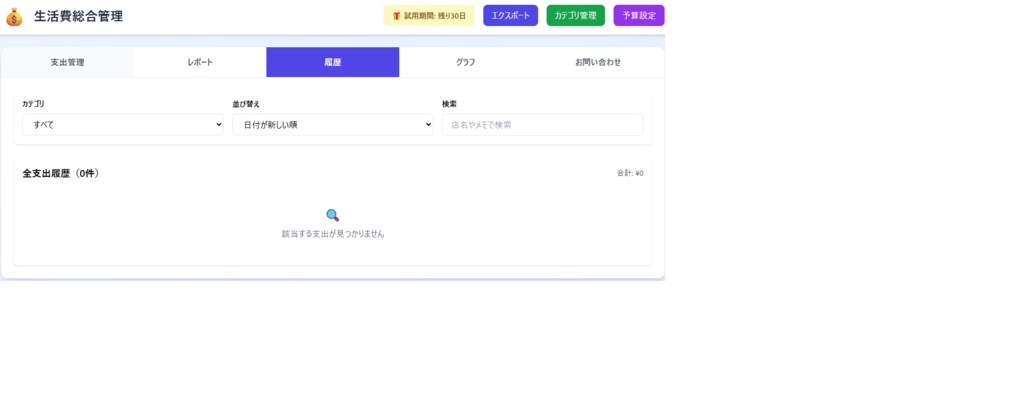Open the 並び替え dropdown showing 日付が新しい順
This screenshot has width=1024, height=418.
click(x=332, y=125)
